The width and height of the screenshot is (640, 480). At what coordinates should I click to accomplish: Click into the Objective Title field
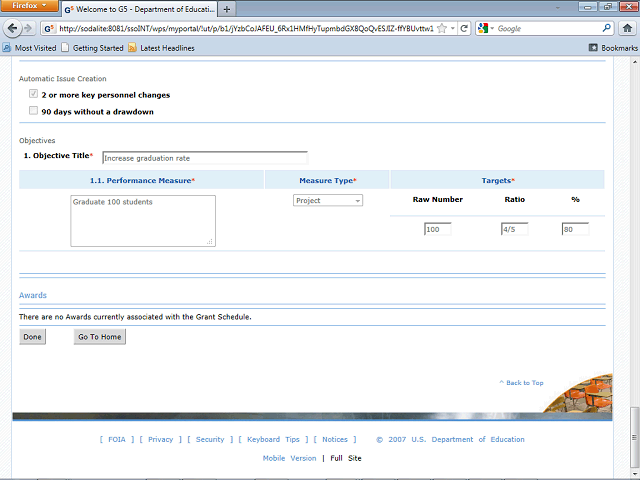click(x=205, y=158)
